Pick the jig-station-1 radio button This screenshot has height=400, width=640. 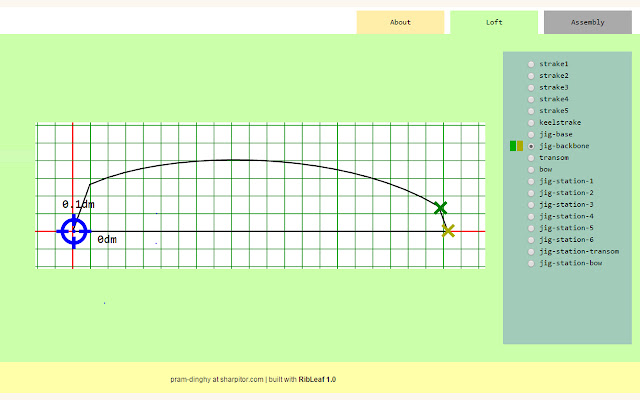(531, 181)
